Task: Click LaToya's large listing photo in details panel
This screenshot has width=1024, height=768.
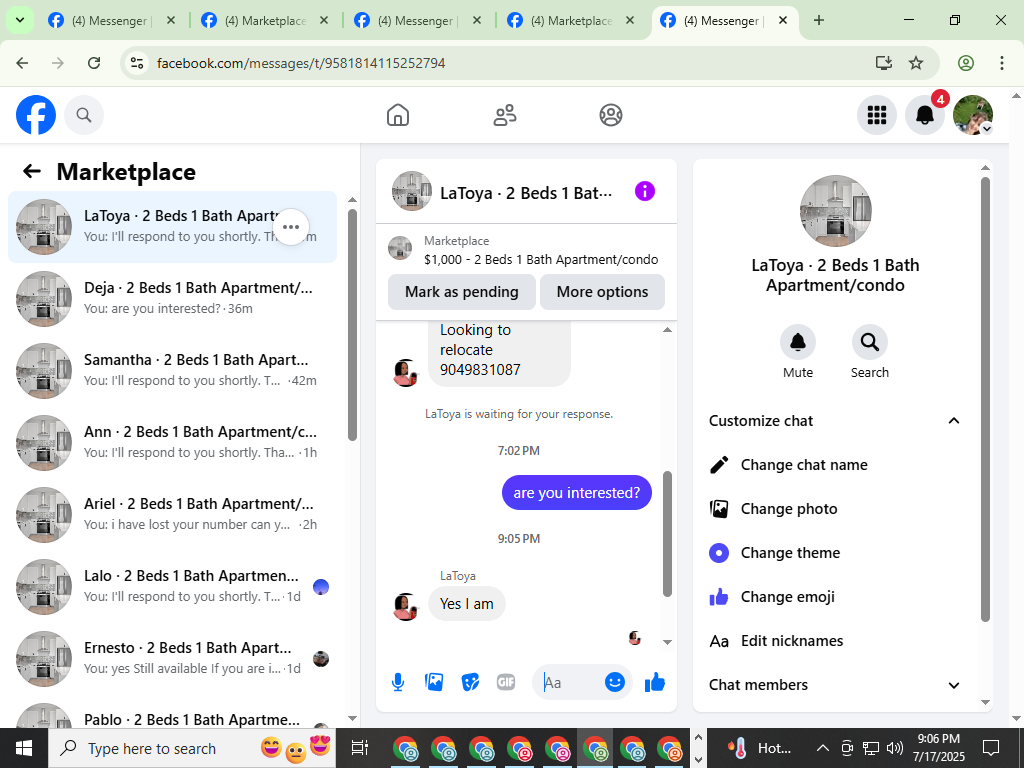Action: pyautogui.click(x=835, y=211)
